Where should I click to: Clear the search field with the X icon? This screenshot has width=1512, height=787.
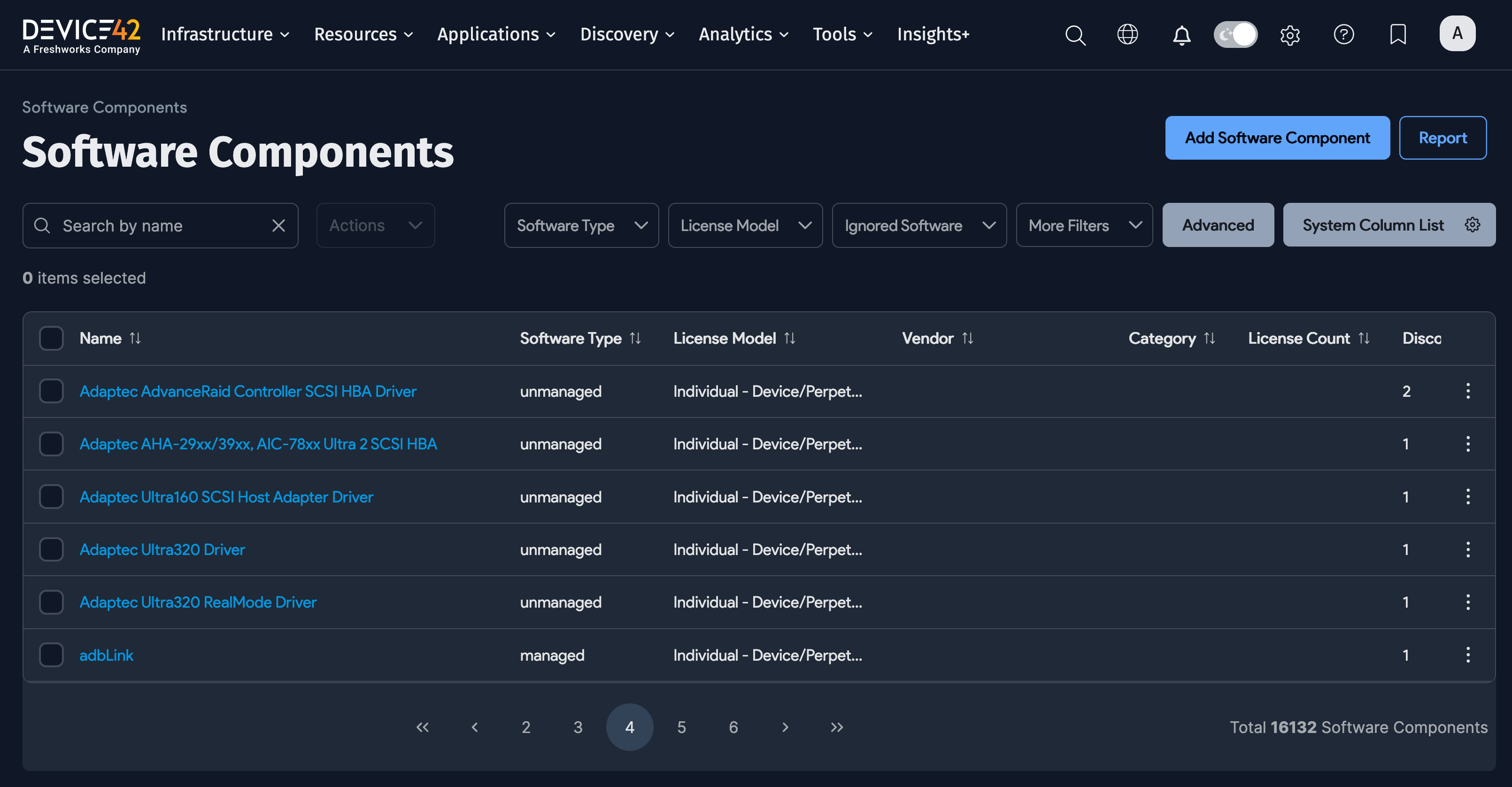point(278,225)
